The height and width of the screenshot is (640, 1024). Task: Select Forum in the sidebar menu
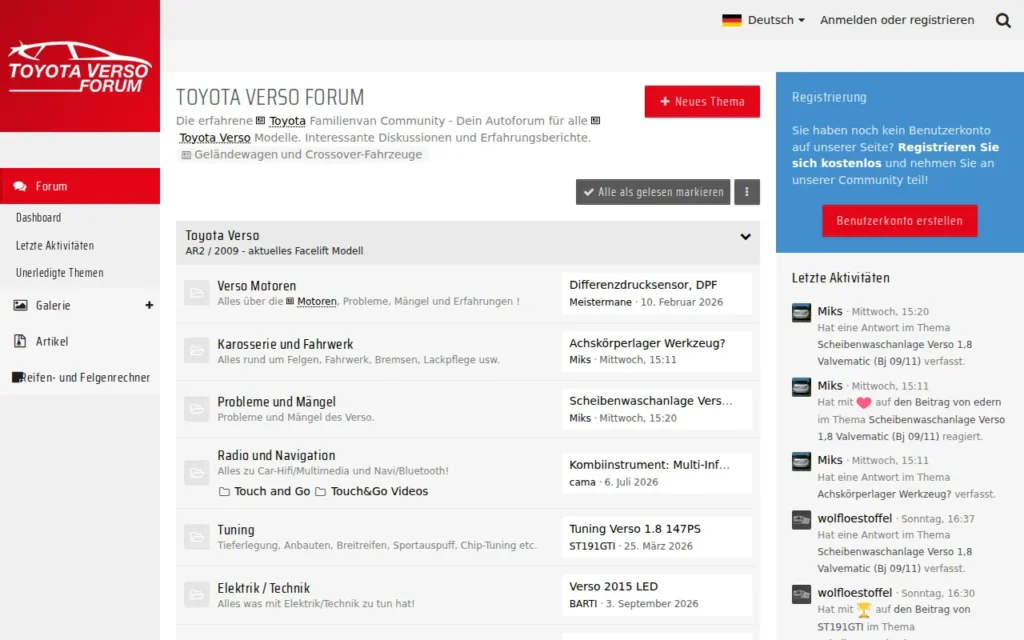click(80, 186)
